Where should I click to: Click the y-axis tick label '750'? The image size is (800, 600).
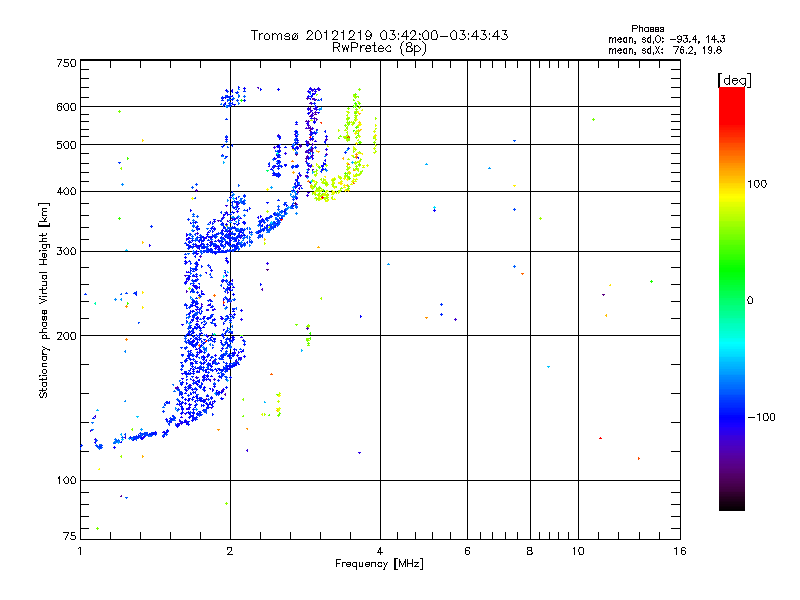(66, 63)
